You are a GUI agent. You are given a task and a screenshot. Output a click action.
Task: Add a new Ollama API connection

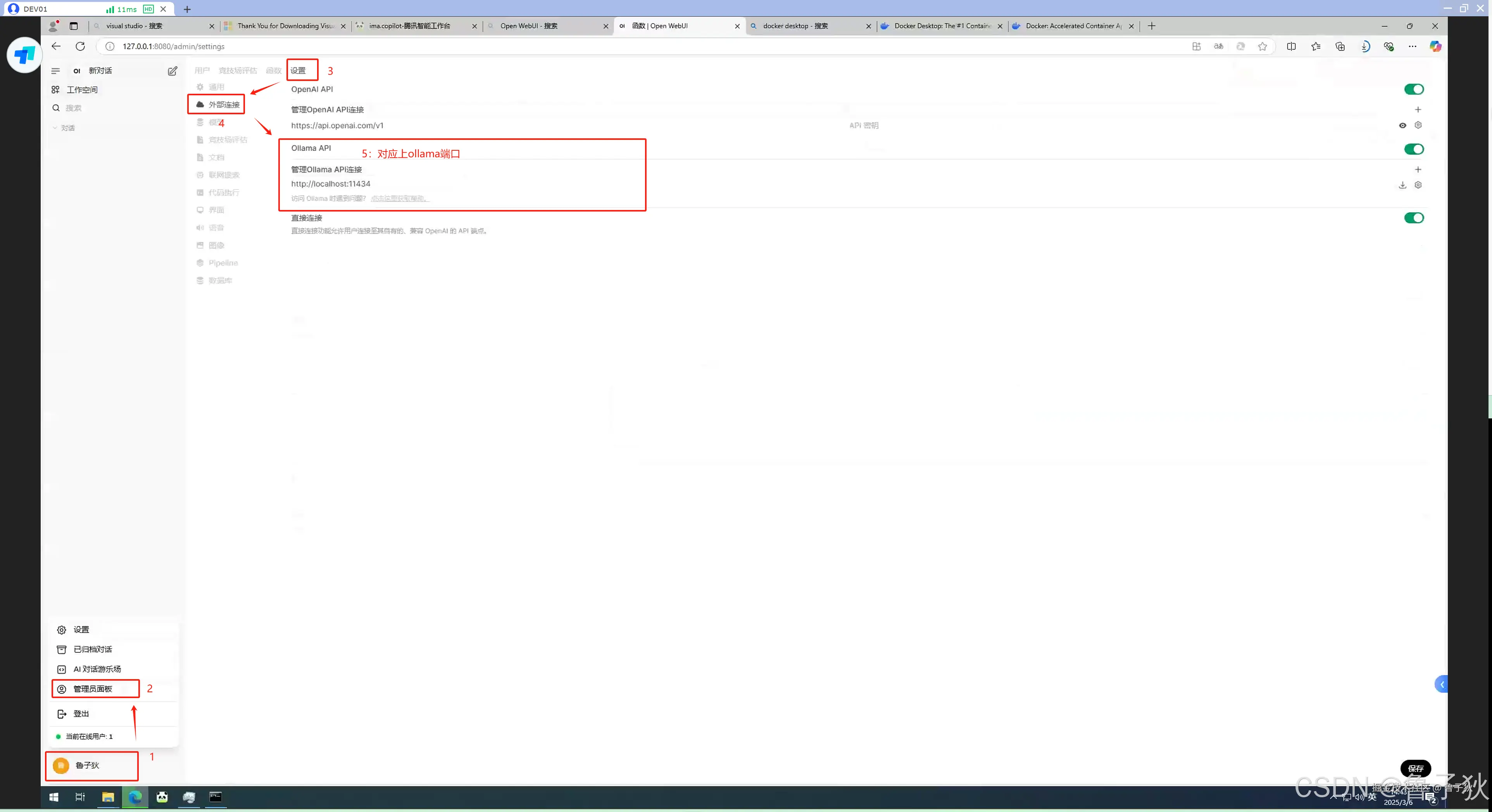coord(1418,170)
